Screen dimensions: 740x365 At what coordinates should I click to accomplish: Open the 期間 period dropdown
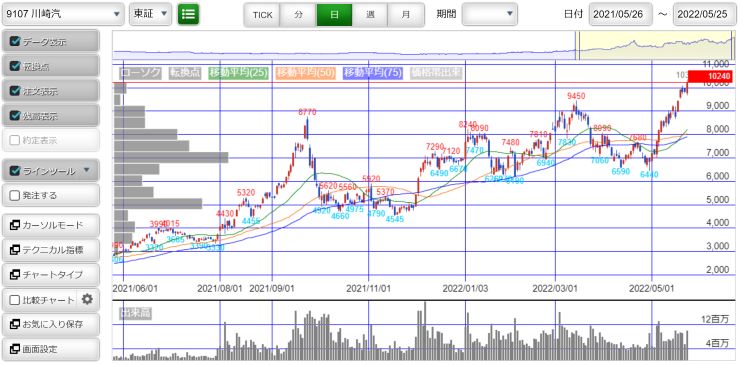point(489,14)
